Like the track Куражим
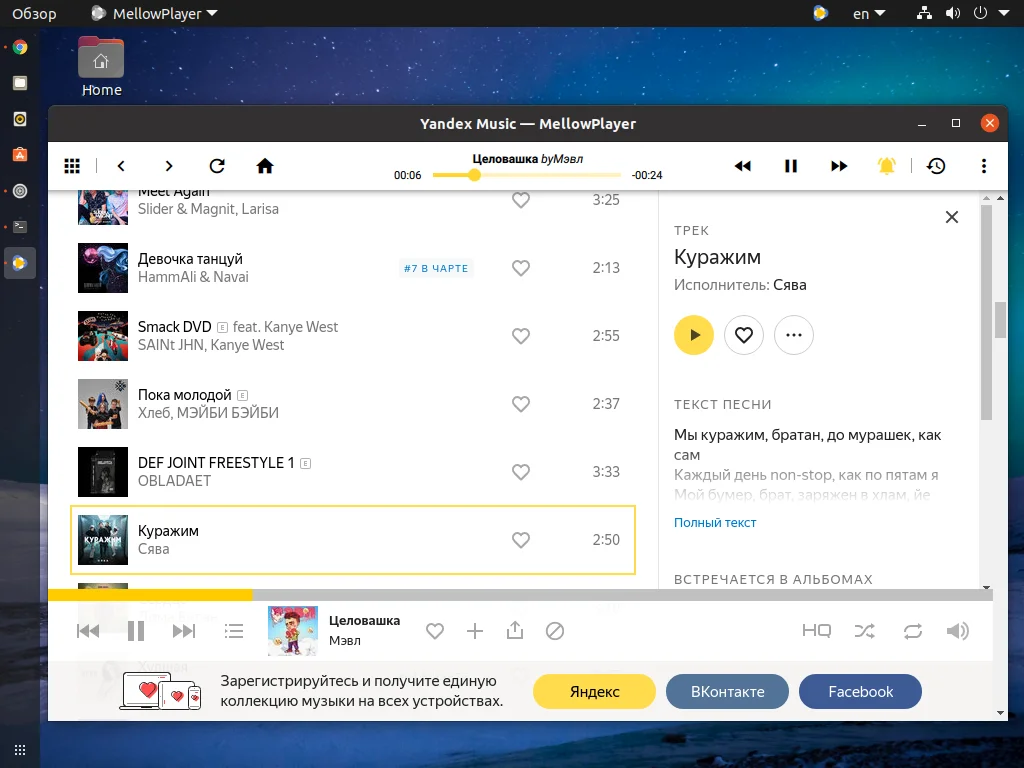Image resolution: width=1024 pixels, height=768 pixels. (x=521, y=540)
